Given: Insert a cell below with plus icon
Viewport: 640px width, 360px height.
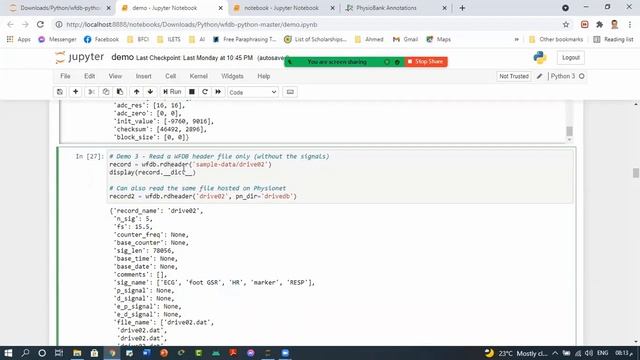Looking at the screenshot, I should [x=76, y=92].
